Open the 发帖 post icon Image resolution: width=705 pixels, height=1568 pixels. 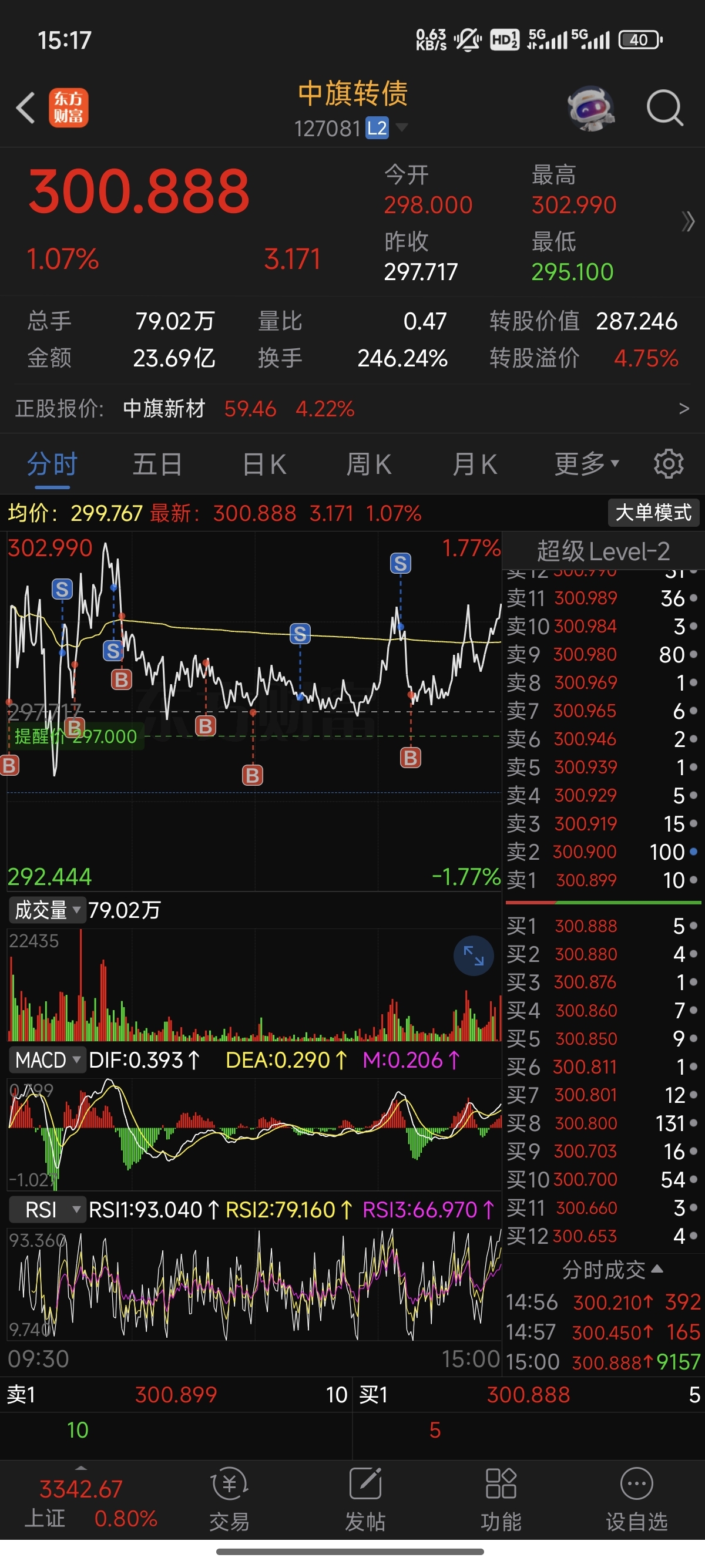pos(365,1500)
